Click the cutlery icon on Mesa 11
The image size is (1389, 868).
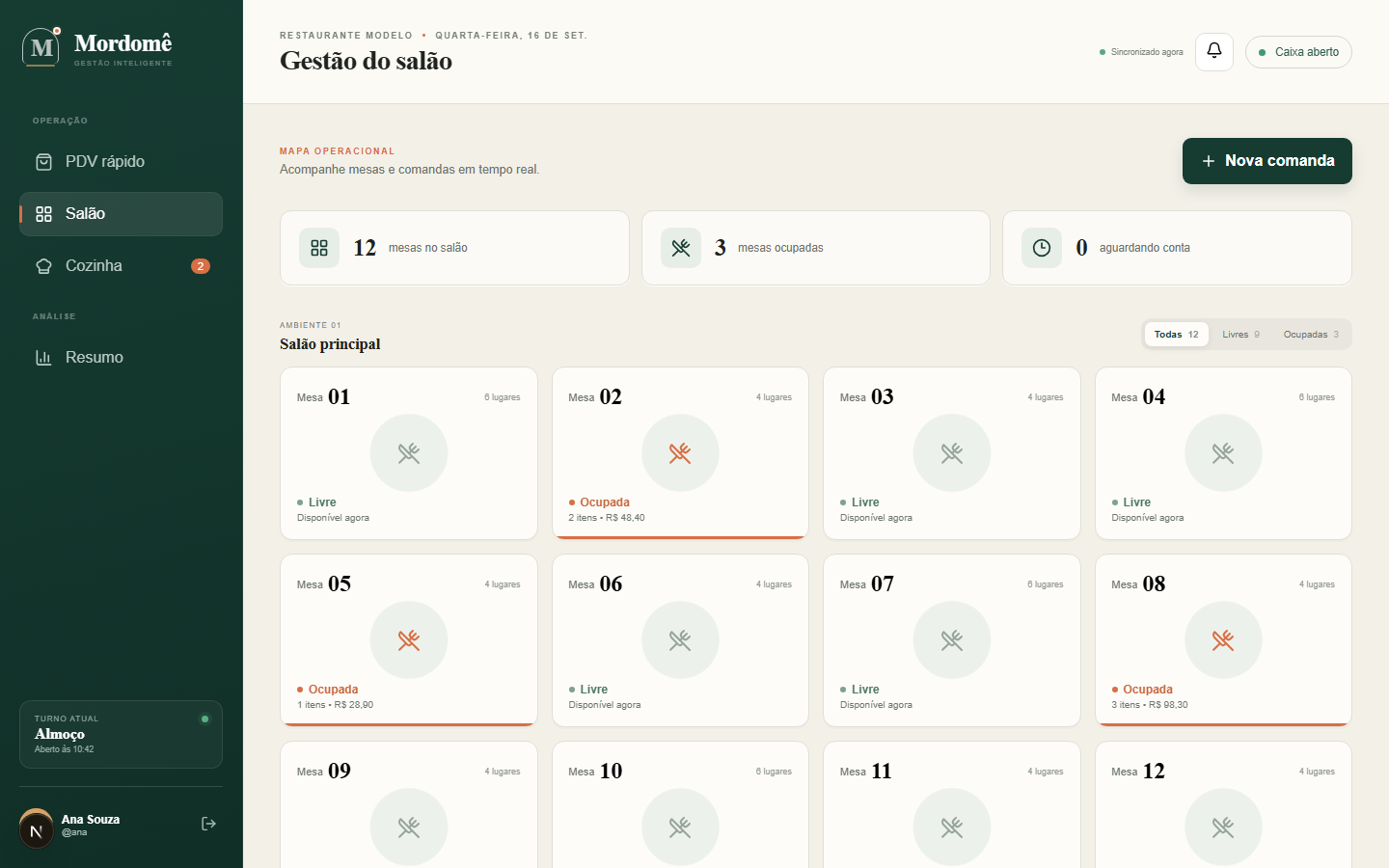(x=952, y=827)
